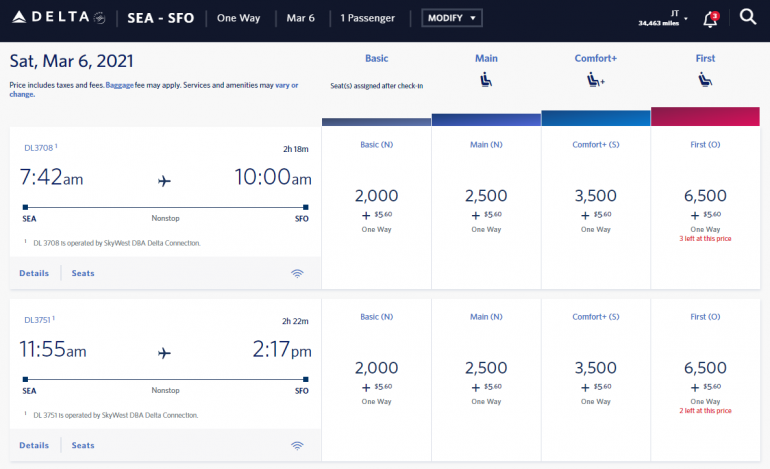This screenshot has width=770, height=469.
Task: View Seats for the 7:42am flight
Action: click(83, 273)
